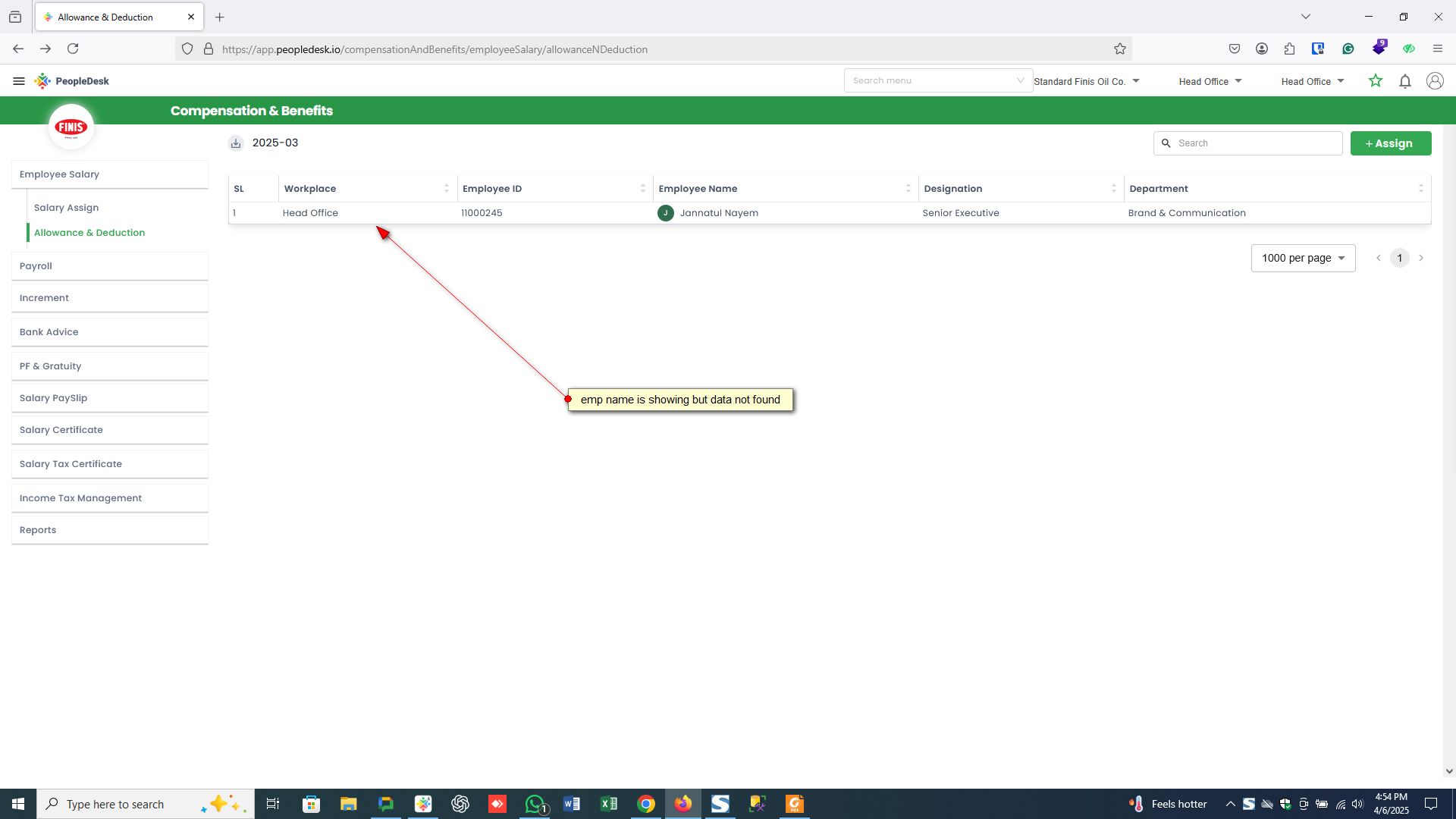
Task: Reload the page with refresh icon
Action: pos(73,49)
